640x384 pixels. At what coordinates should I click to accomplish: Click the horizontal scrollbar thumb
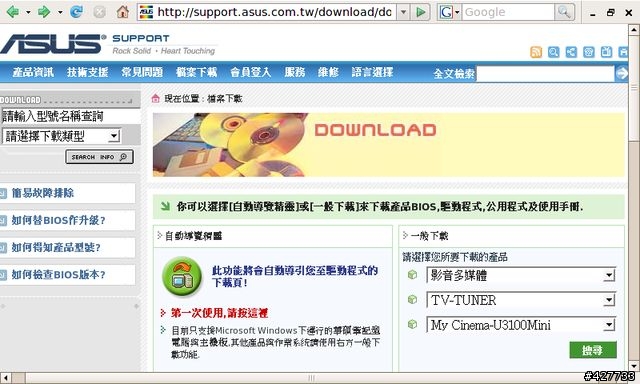[310, 377]
